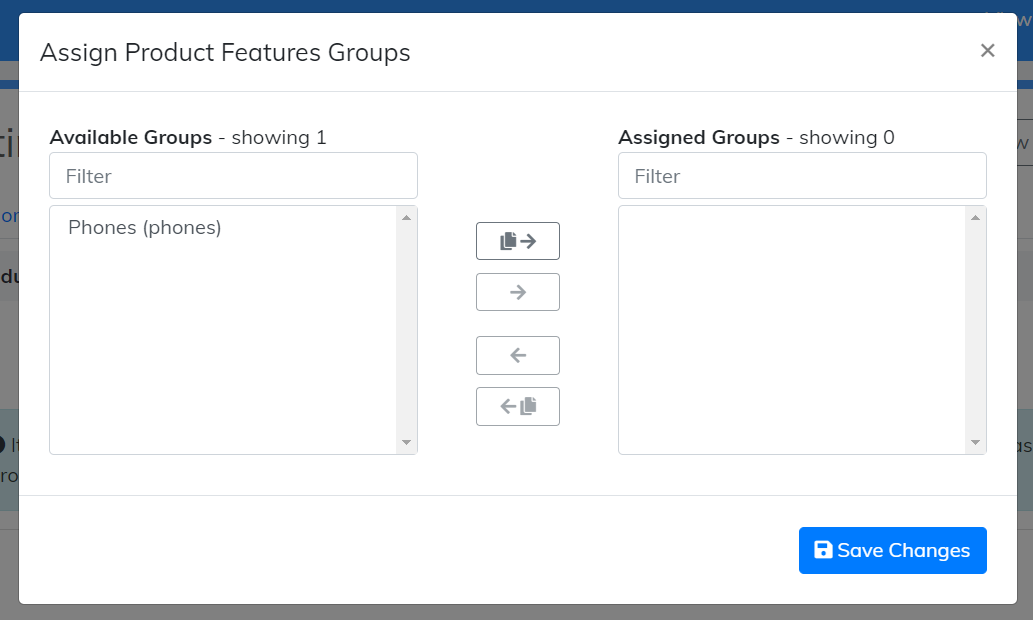The width and height of the screenshot is (1033, 620).
Task: Click inside the empty Assigned Groups list
Action: pyautogui.click(x=792, y=330)
